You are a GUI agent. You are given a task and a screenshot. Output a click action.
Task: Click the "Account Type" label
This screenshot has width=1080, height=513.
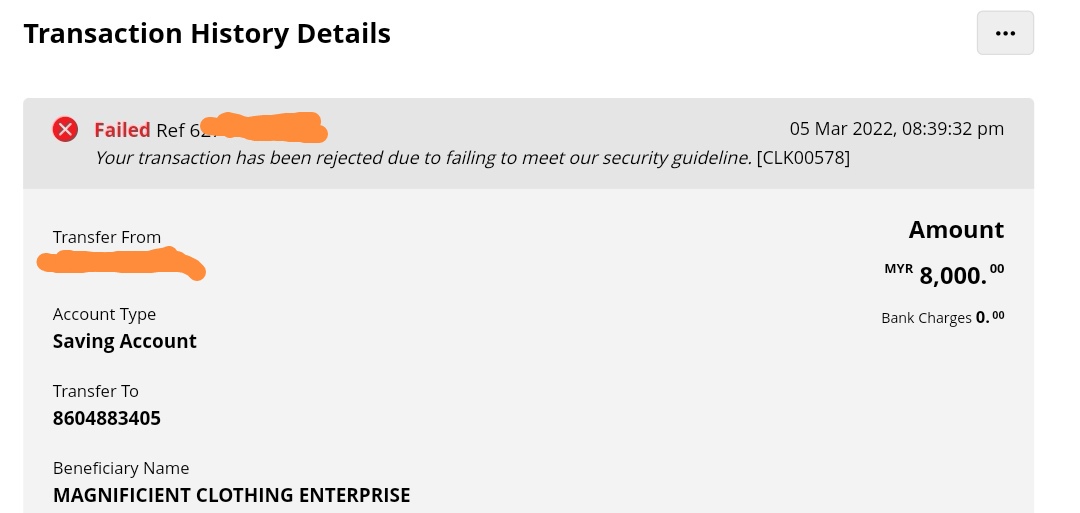click(x=104, y=314)
